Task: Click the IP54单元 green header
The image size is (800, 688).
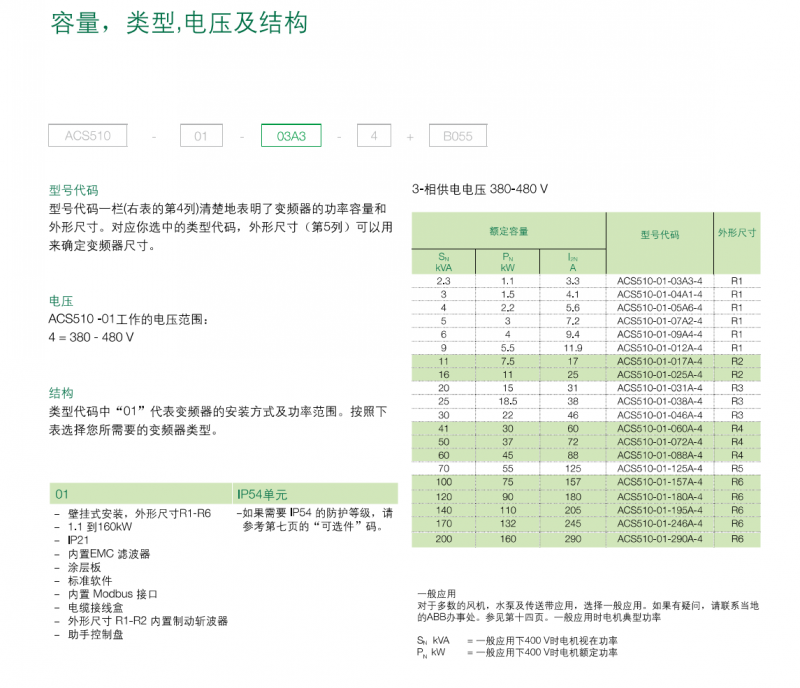Action: (315, 494)
